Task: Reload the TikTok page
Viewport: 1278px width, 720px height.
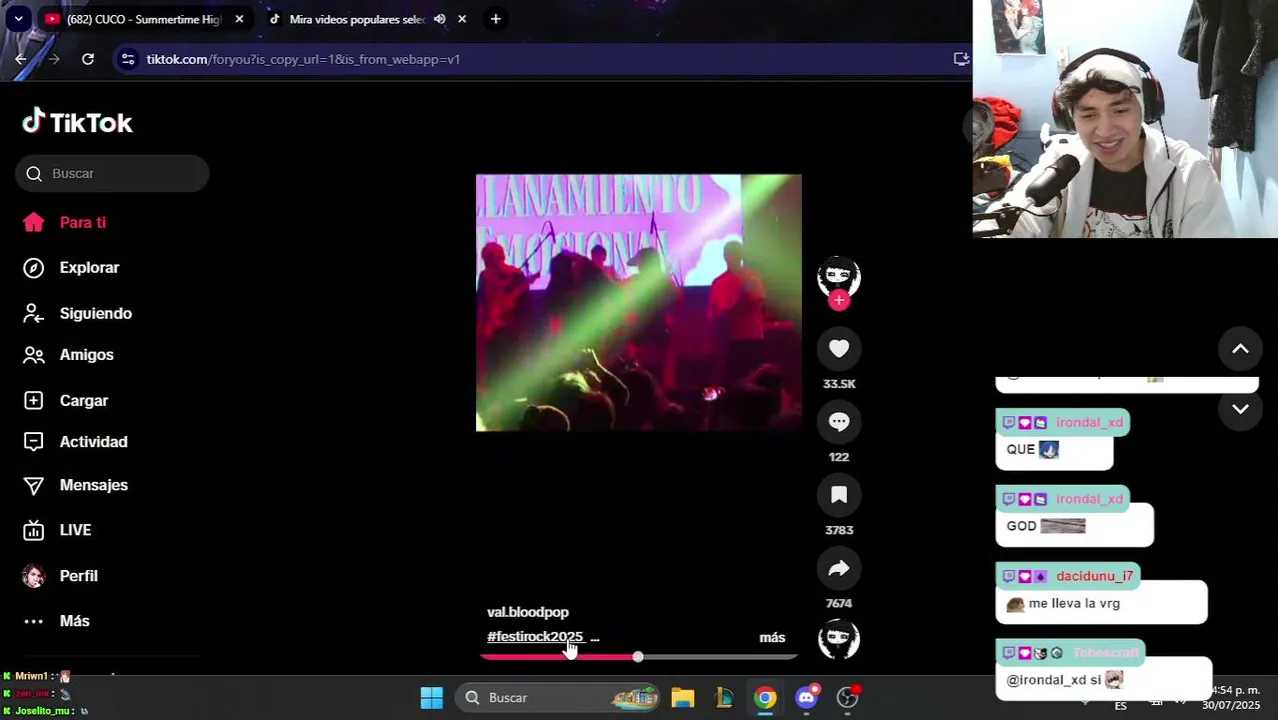Action: click(x=88, y=59)
